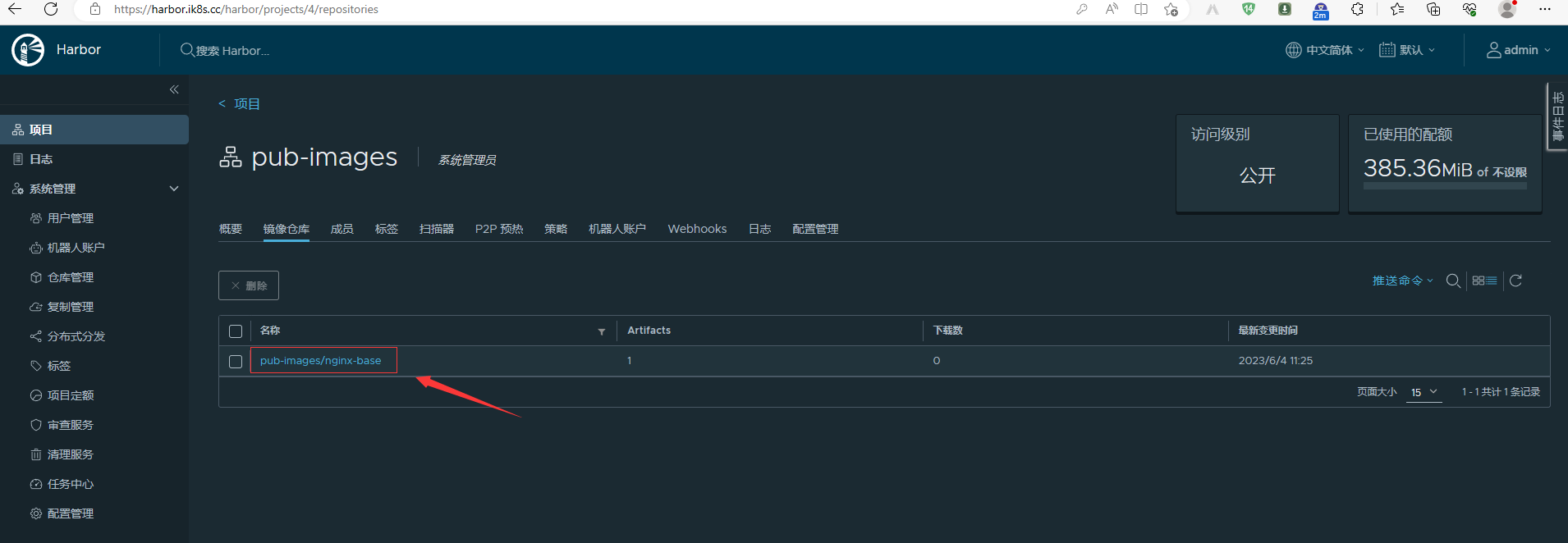The image size is (1568, 543).
Task: Click the filter icon in the name column
Action: click(602, 331)
